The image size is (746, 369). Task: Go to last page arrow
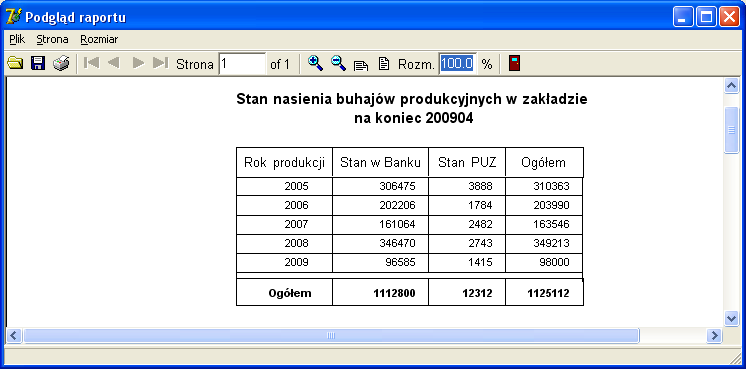(160, 63)
